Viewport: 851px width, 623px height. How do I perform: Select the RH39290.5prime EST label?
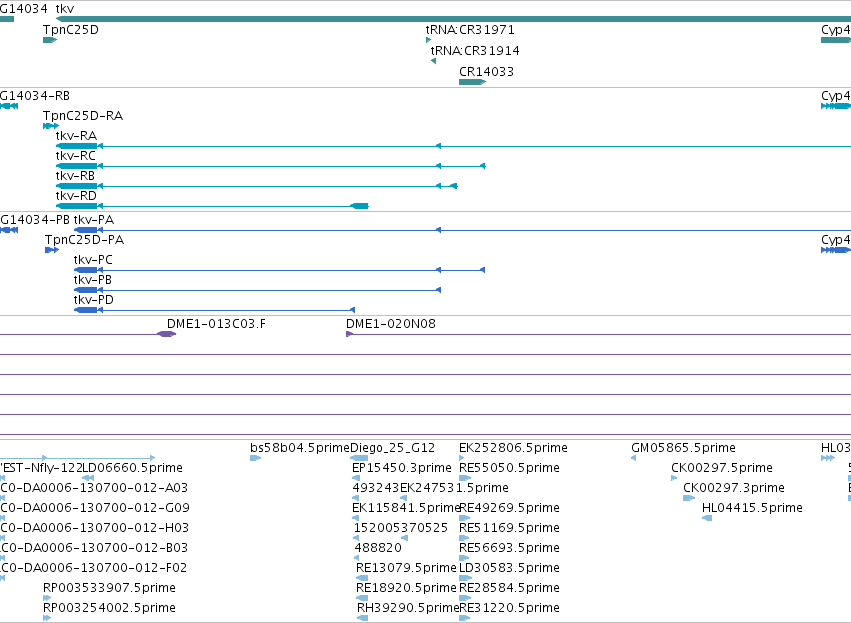408,608
